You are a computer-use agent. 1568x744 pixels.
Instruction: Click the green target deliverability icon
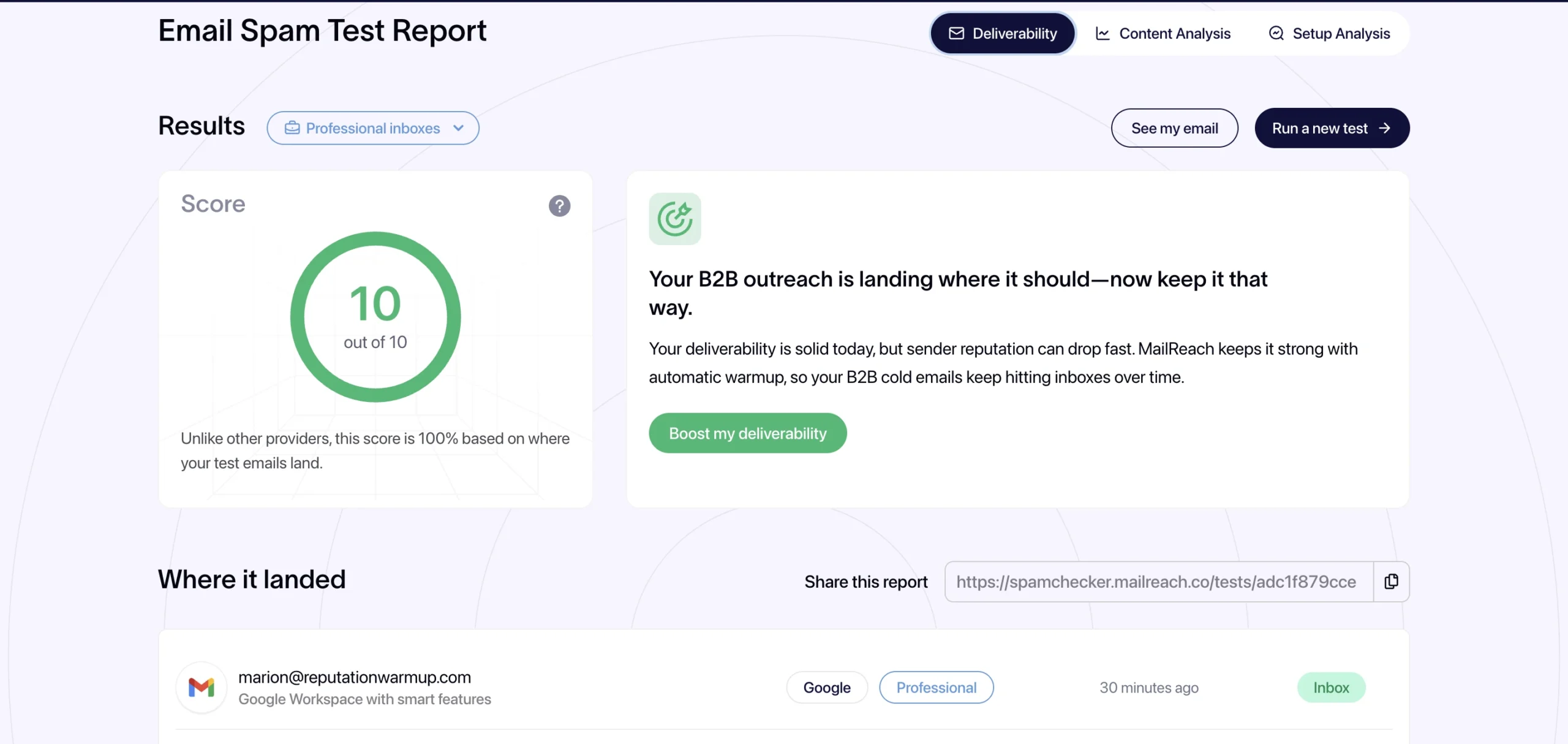[x=675, y=219]
